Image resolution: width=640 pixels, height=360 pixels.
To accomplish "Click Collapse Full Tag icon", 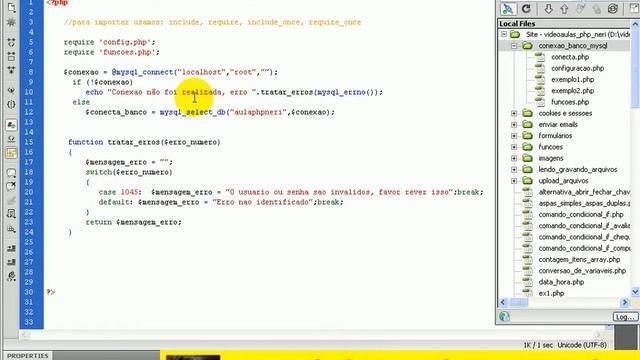I will pos(11,42).
